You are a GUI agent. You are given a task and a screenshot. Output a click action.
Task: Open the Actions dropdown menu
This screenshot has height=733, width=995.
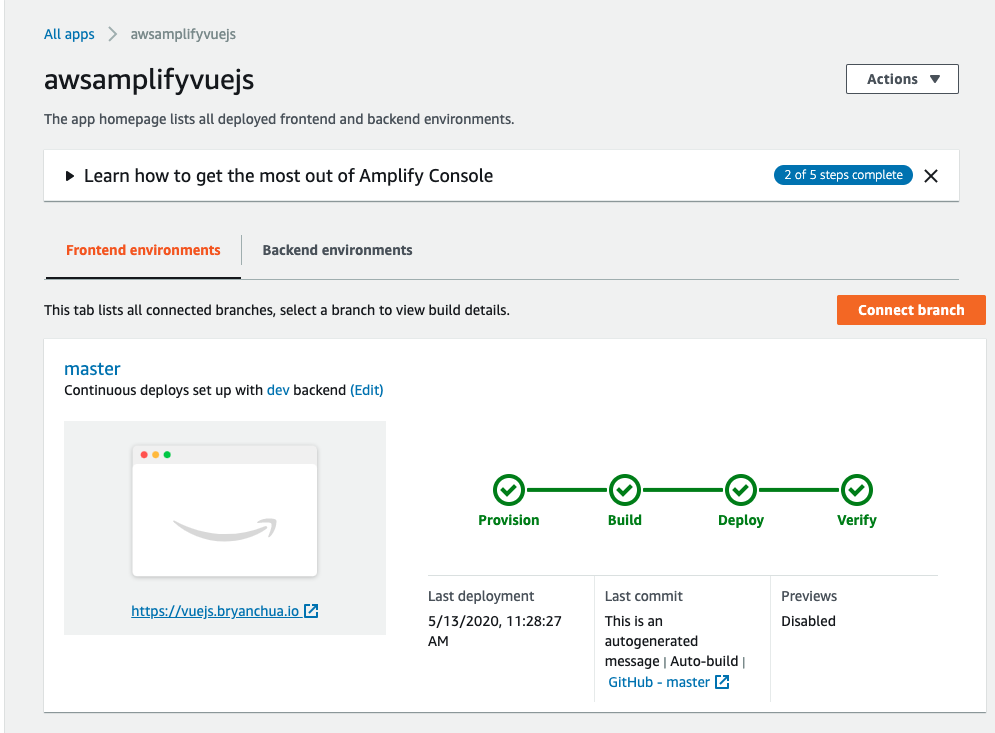pyautogui.click(x=902, y=79)
